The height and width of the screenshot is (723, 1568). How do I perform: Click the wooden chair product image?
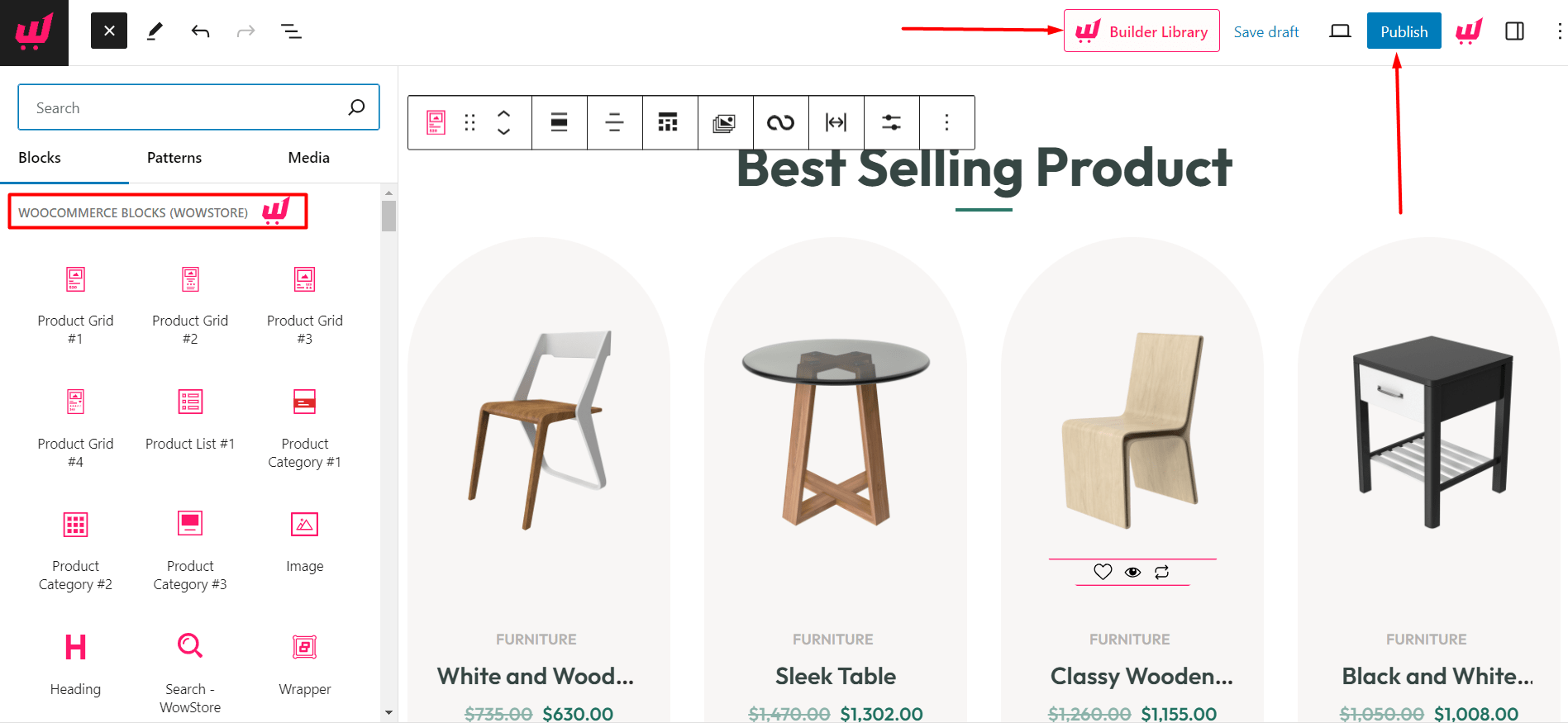(x=538, y=430)
